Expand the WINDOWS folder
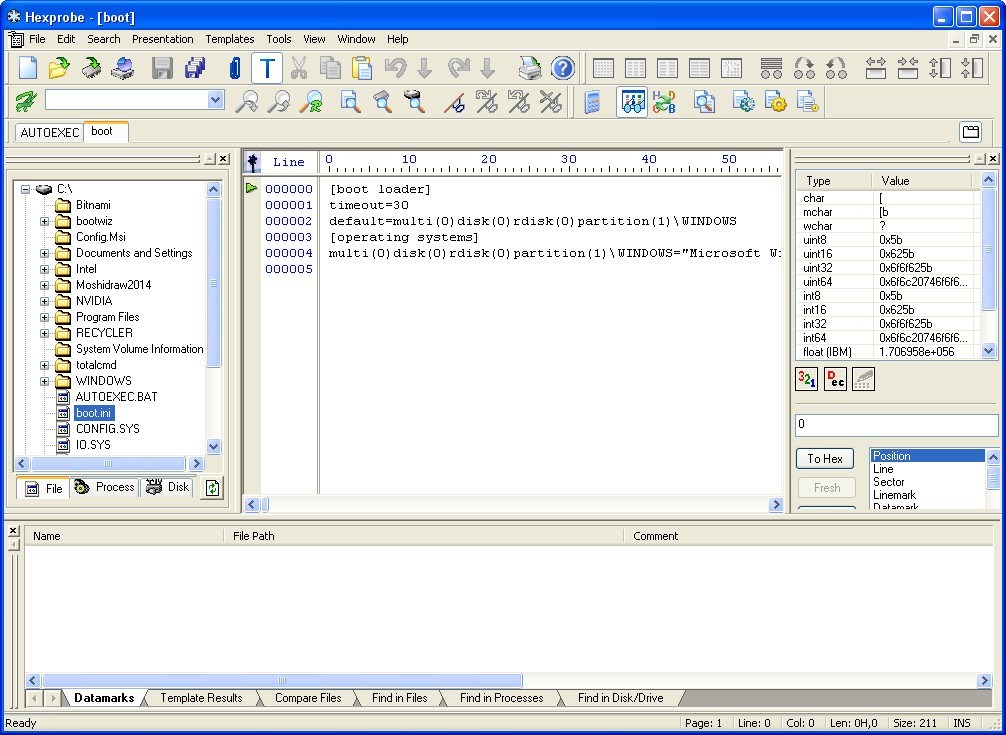 (44, 382)
